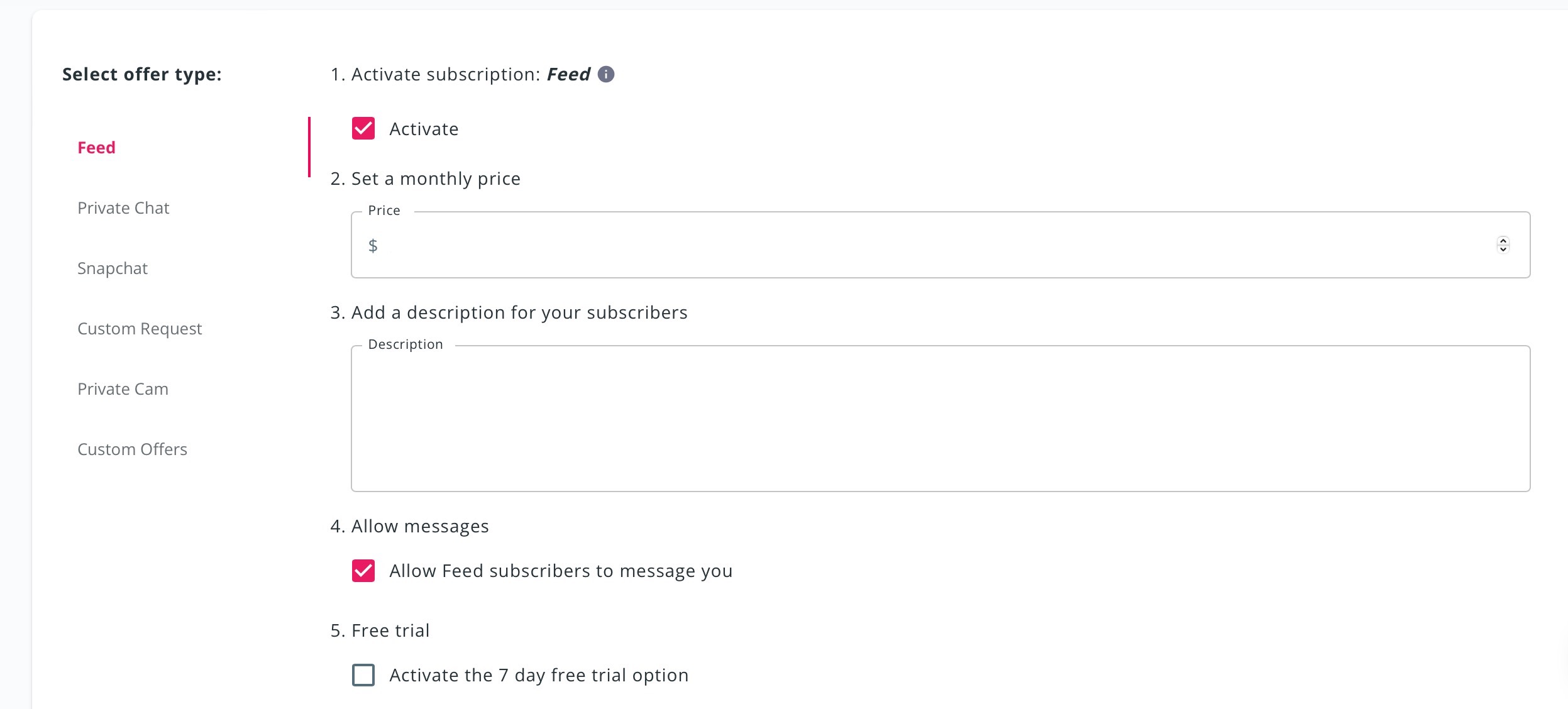Viewport: 1568px width, 709px height.
Task: Click the small Price field label
Action: [x=384, y=211]
